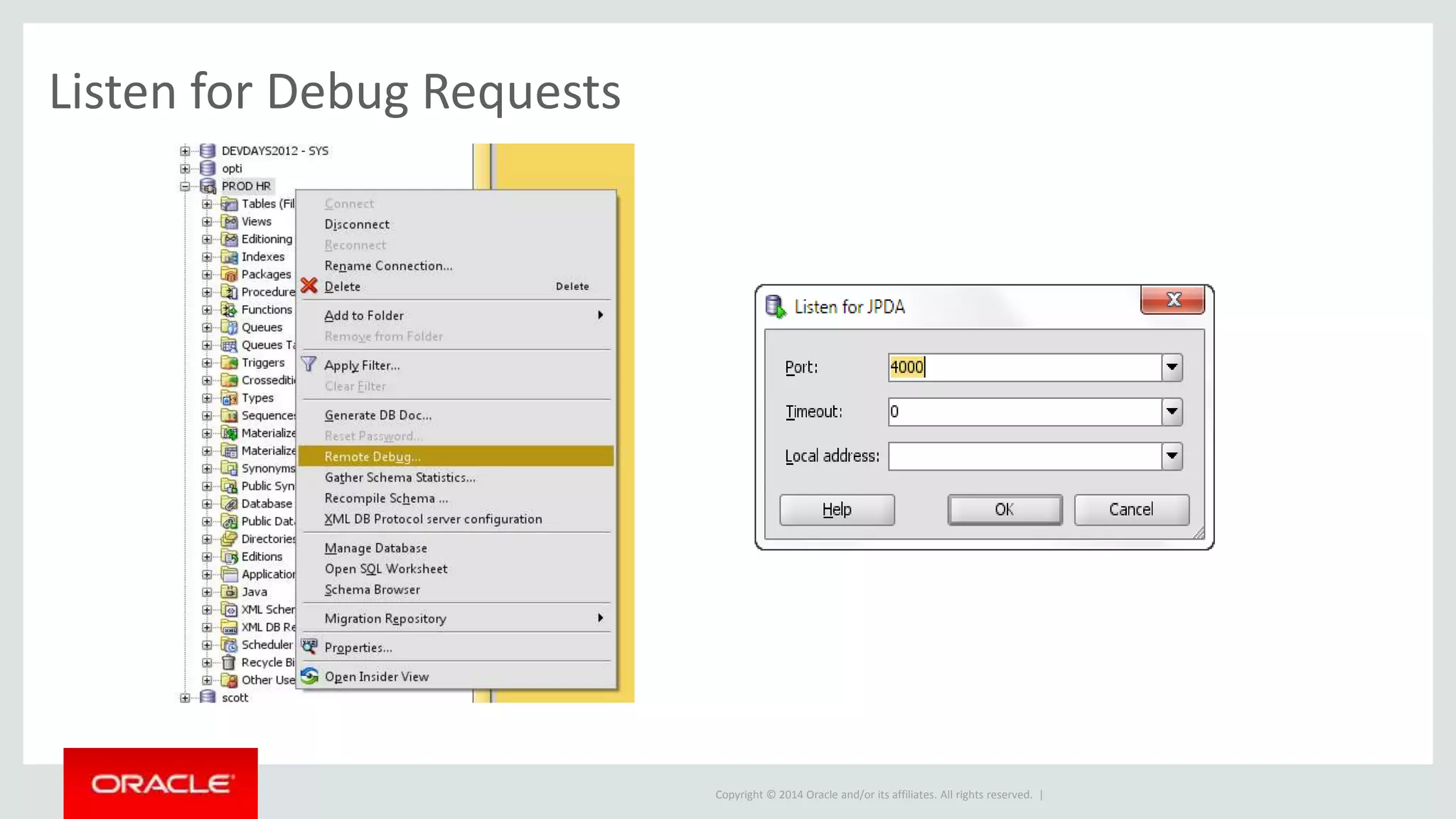Screen dimensions: 1456x819
Task: Select Disconnect in the context menu
Action: (455, 224)
